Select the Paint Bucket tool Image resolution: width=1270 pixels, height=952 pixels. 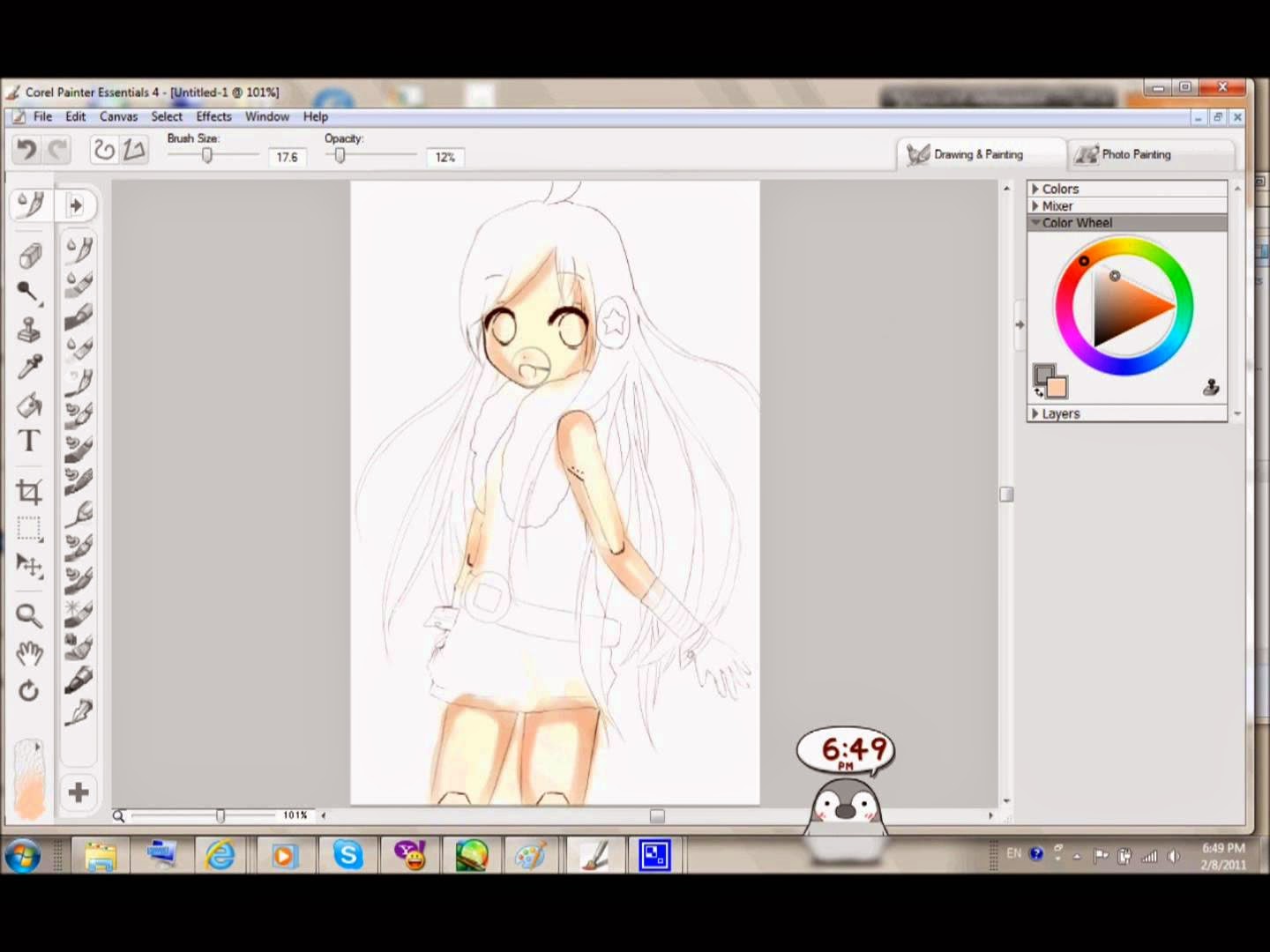click(30, 404)
